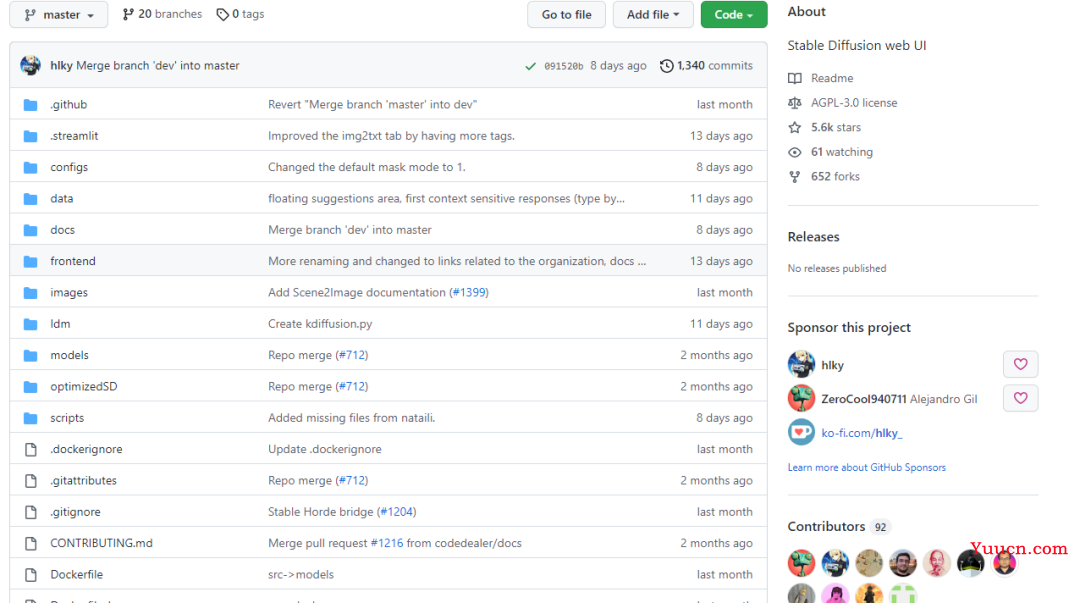The image size is (1080, 603).
Task: Click the .gitignore file icon
Action: click(30, 512)
